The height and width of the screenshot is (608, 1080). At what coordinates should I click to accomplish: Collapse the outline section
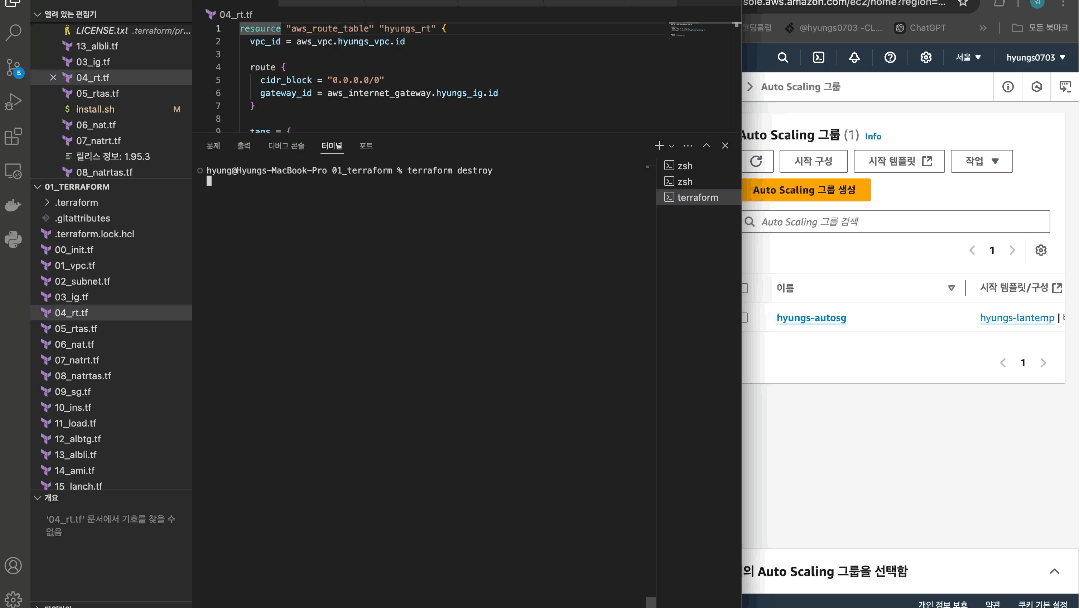coord(37,498)
